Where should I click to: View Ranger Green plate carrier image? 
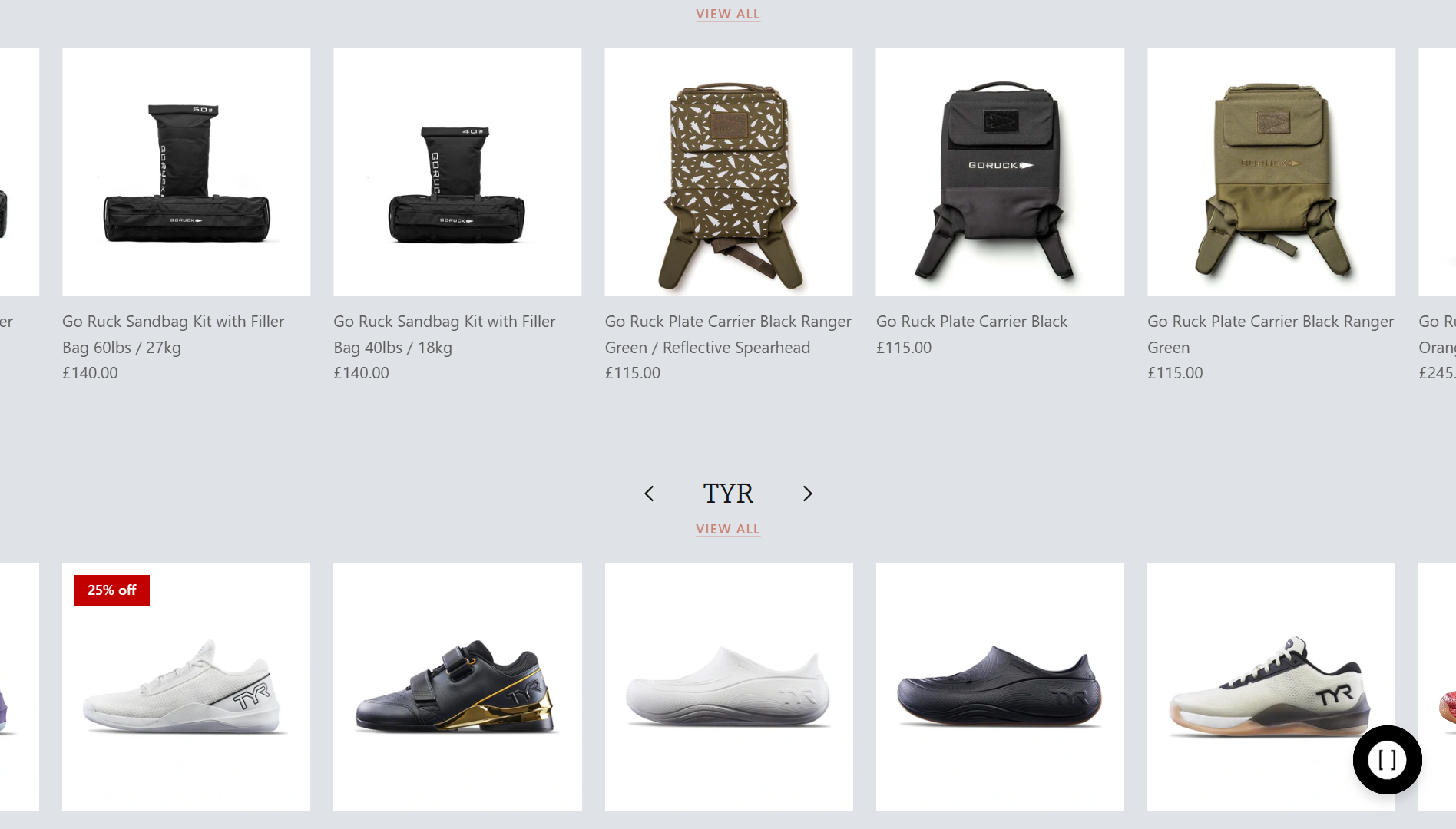click(1272, 172)
